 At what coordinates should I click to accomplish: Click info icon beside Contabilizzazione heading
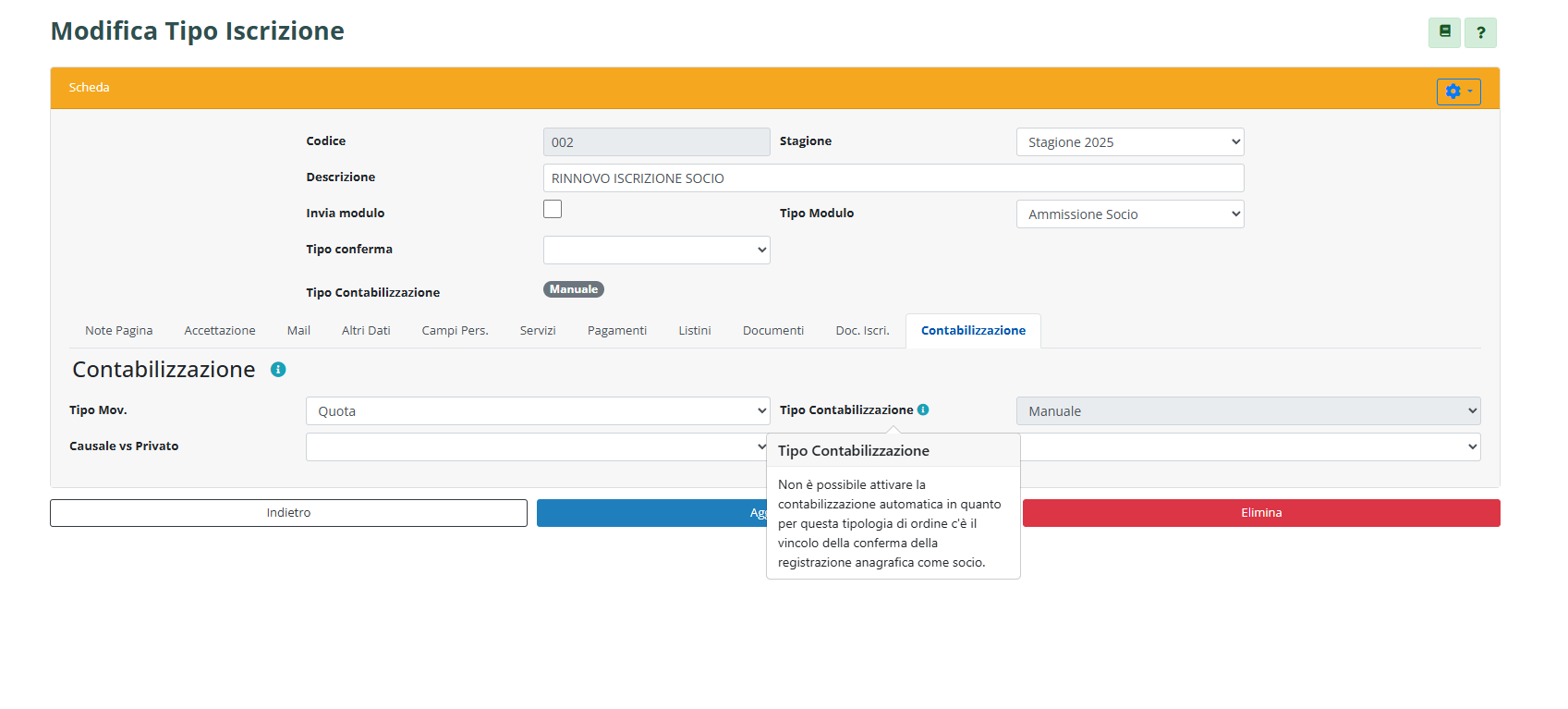pyautogui.click(x=278, y=370)
